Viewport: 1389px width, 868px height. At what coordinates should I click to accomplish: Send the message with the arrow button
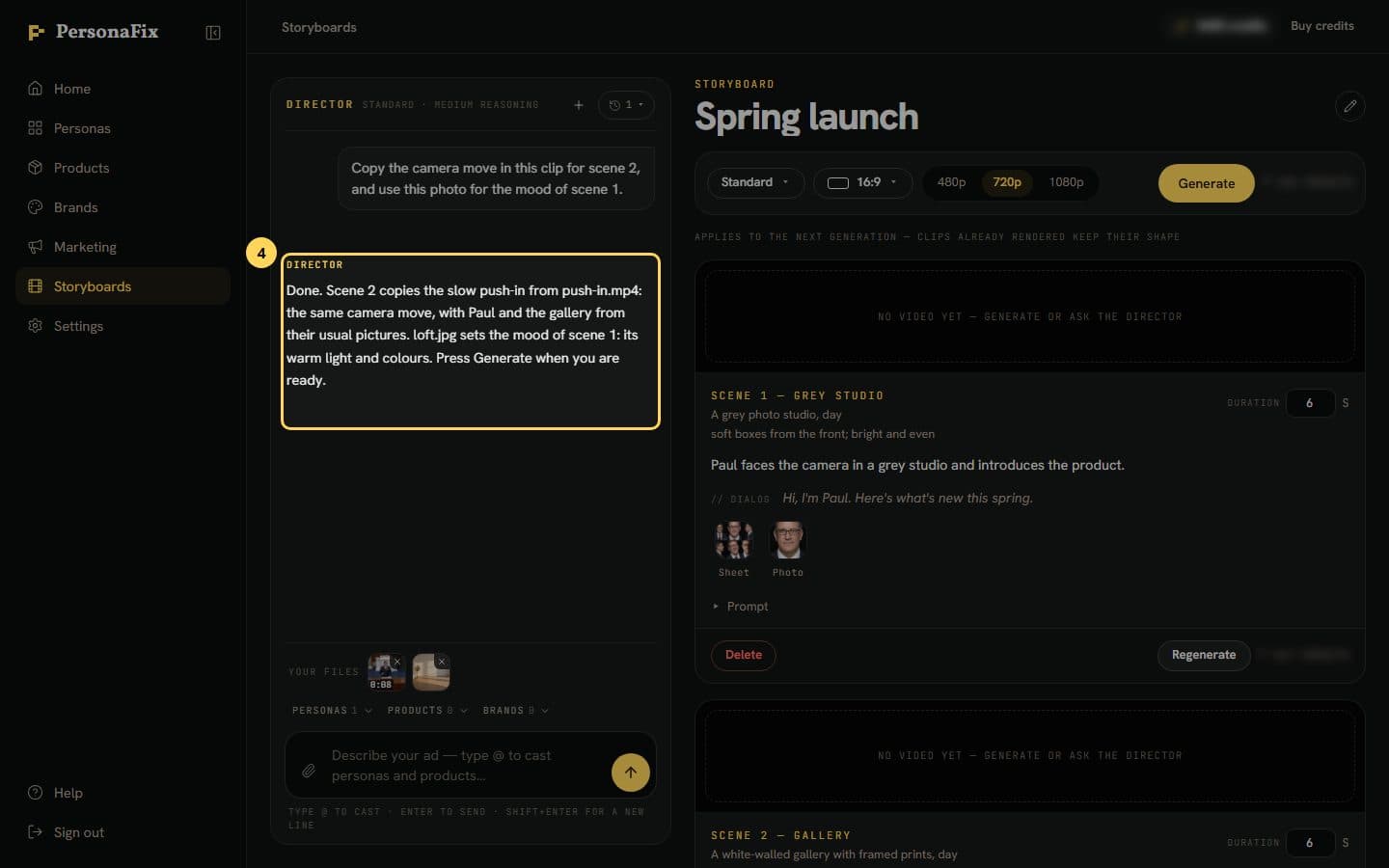click(631, 773)
